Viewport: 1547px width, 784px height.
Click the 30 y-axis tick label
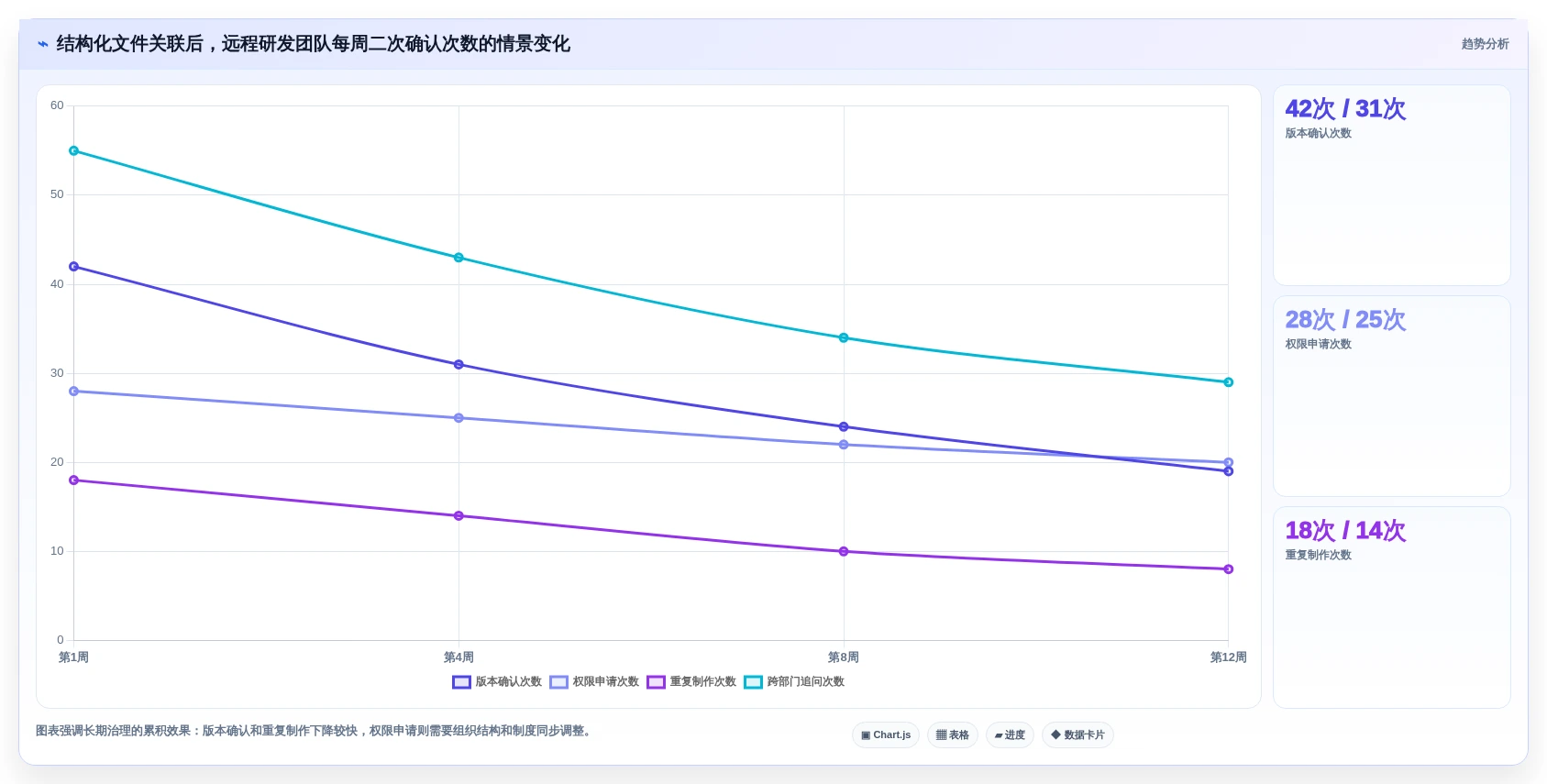coord(57,373)
